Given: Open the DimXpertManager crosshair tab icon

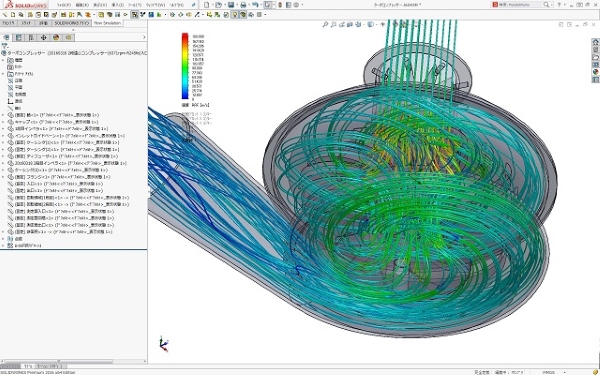Looking at the screenshot, I should pyautogui.click(x=43, y=38).
